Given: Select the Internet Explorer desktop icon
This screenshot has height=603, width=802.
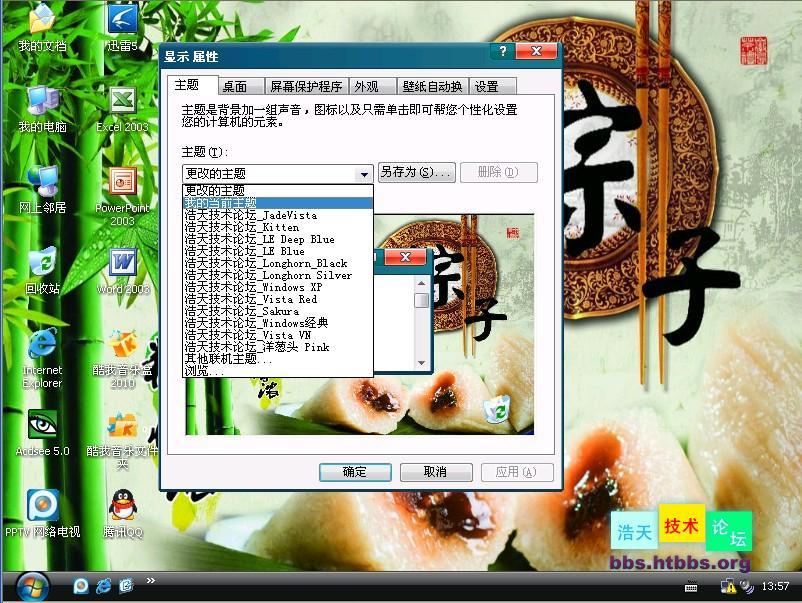Looking at the screenshot, I should 42,358.
